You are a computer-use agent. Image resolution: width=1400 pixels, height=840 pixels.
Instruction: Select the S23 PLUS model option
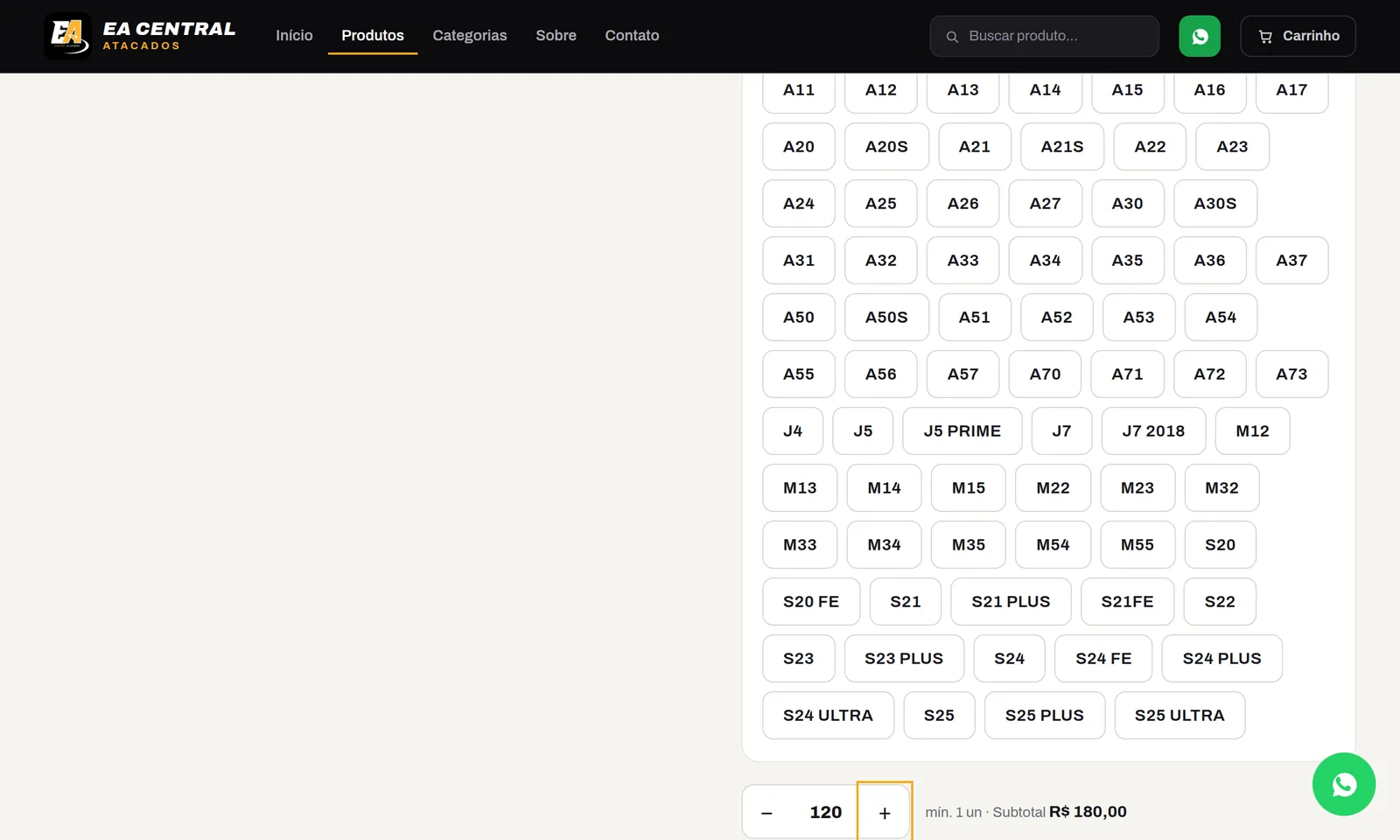(904, 659)
